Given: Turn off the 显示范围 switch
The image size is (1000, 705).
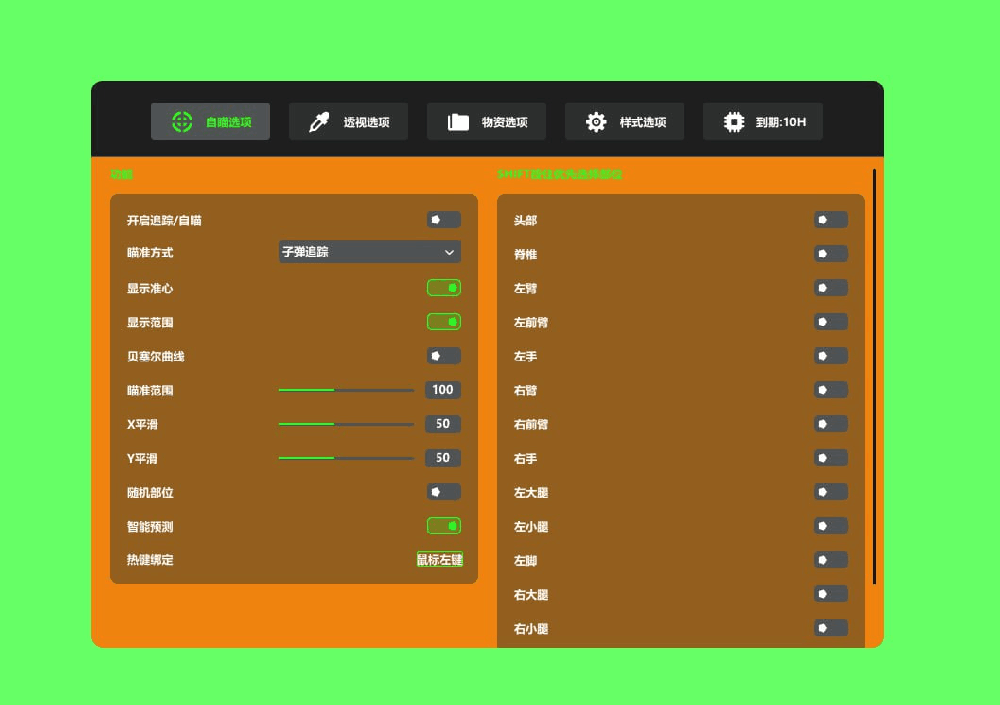Looking at the screenshot, I should pos(444,322).
